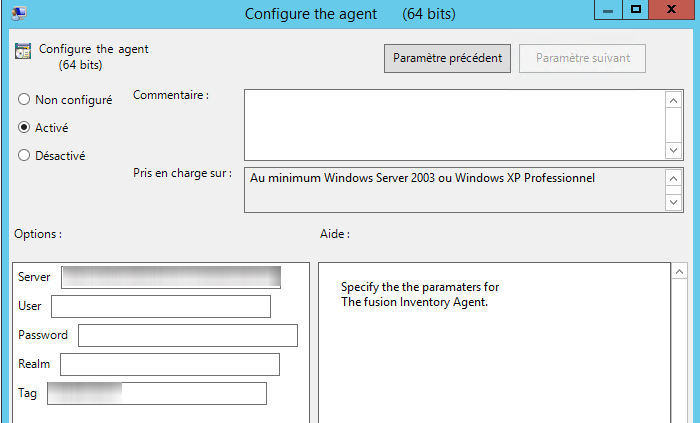Click the 'Options :' label
Screen dimensions: 700x423
(x=38, y=234)
